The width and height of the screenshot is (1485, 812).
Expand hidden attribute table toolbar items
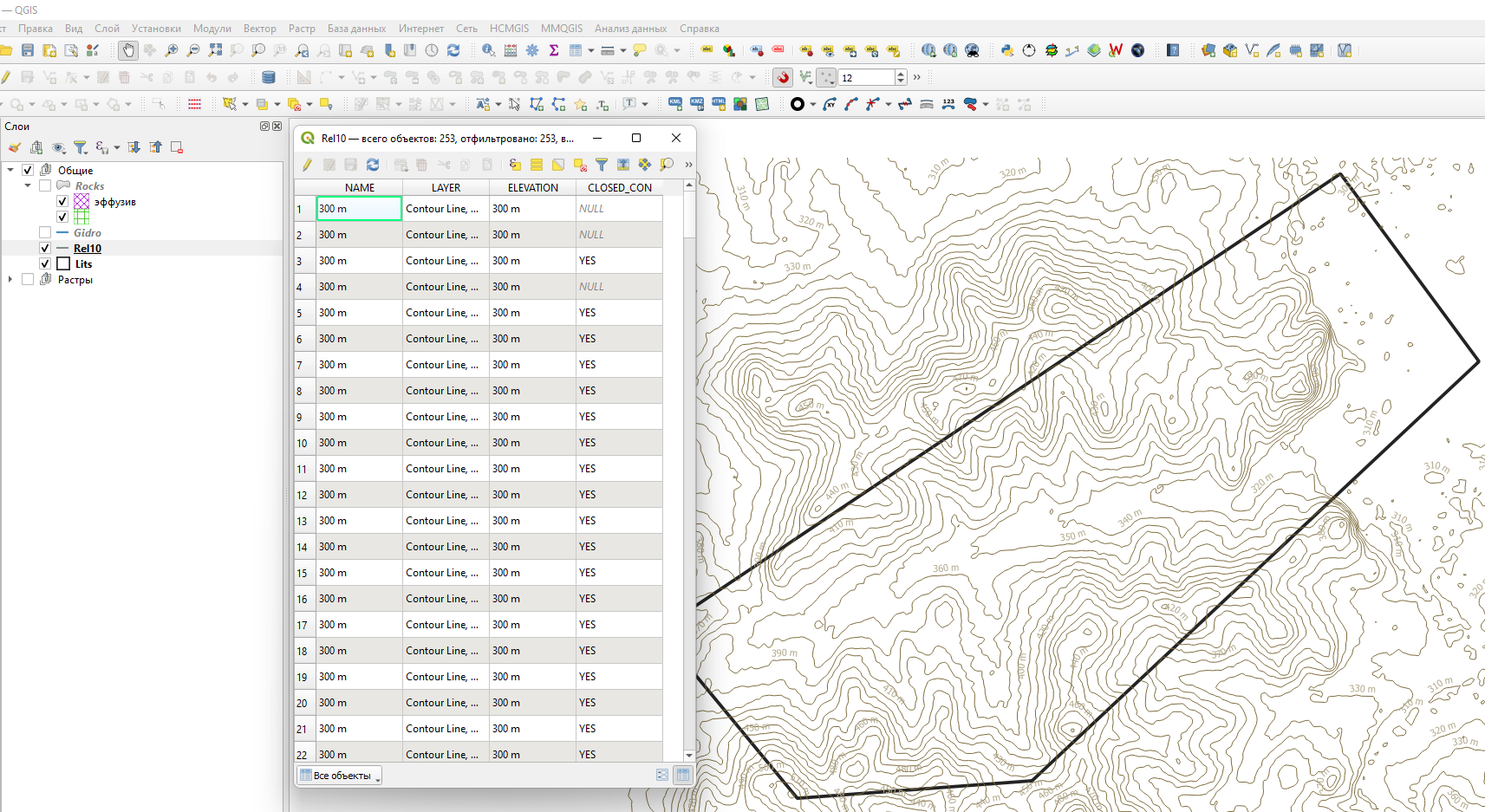pyautogui.click(x=689, y=164)
